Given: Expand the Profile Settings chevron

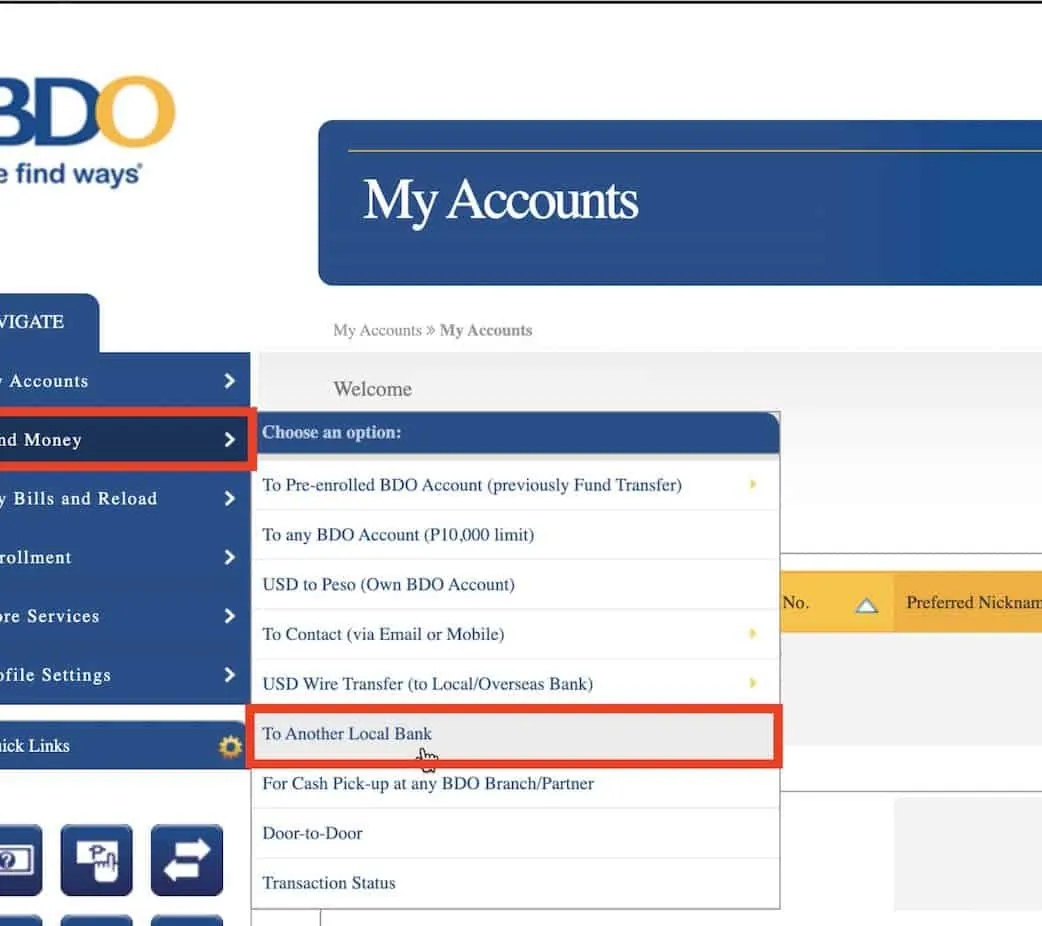Looking at the screenshot, I should 230,675.
